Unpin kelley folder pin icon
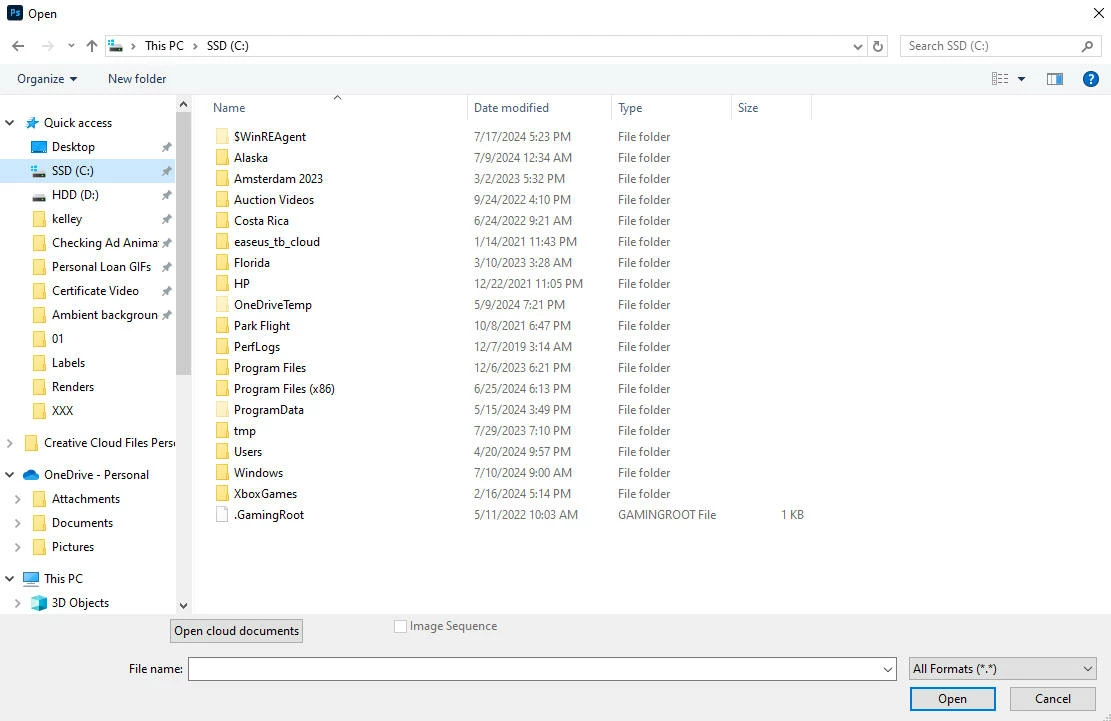Viewport: 1111px width, 721px height. tap(167, 219)
